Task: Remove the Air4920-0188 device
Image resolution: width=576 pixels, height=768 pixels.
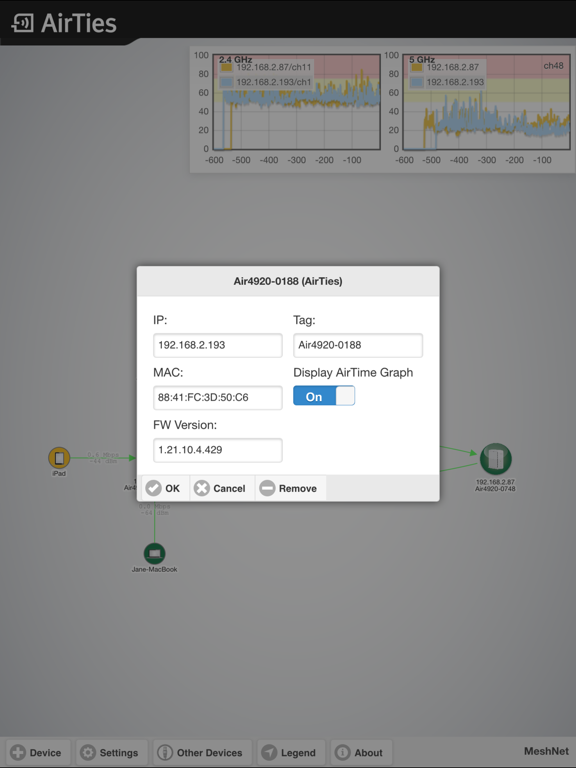Action: [x=290, y=488]
